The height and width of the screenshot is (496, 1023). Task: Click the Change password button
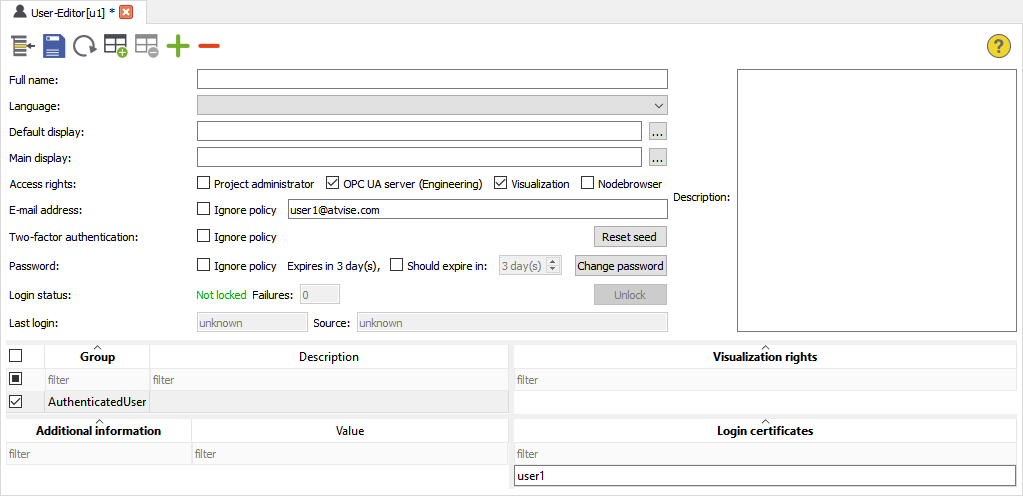620,266
